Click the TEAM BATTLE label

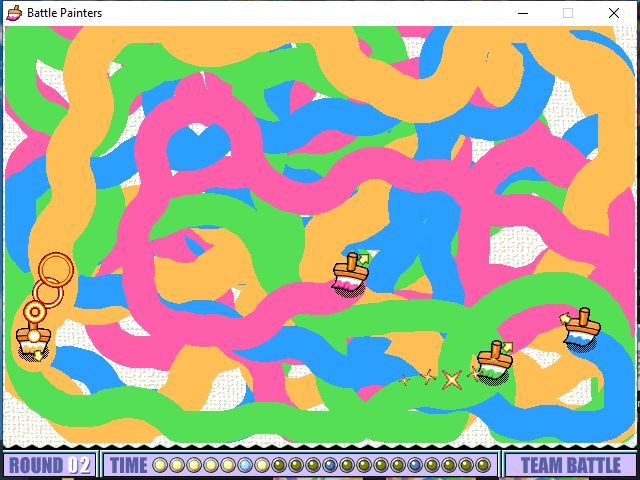(x=570, y=465)
